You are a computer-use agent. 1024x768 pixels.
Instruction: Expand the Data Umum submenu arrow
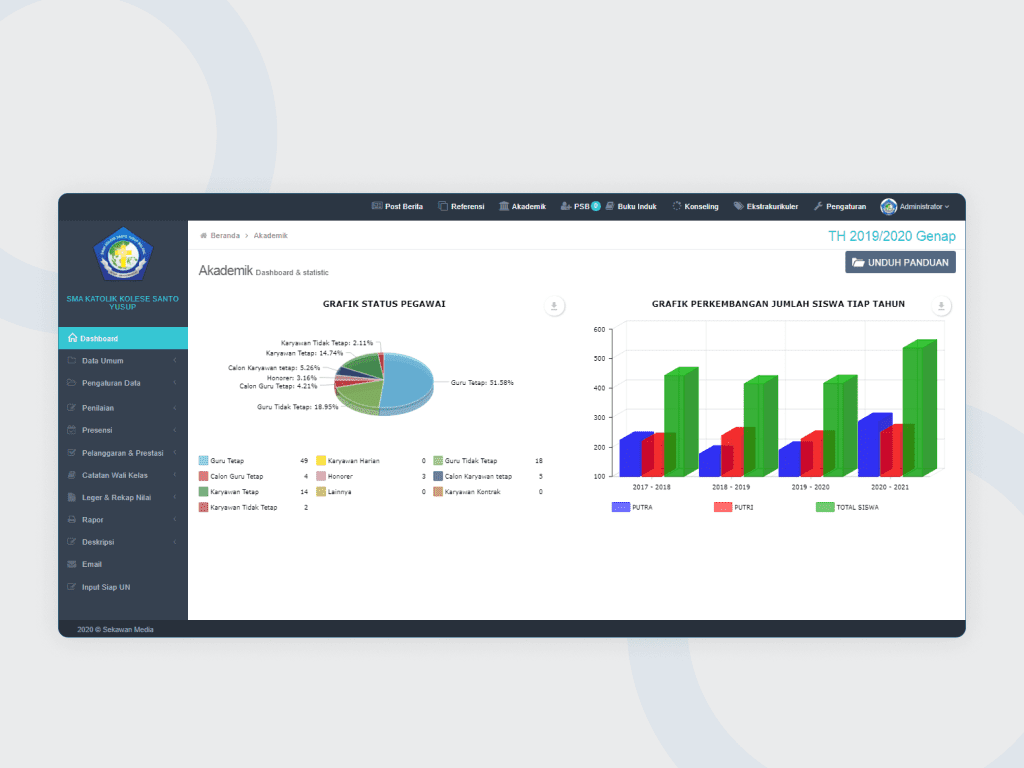pyautogui.click(x=175, y=360)
